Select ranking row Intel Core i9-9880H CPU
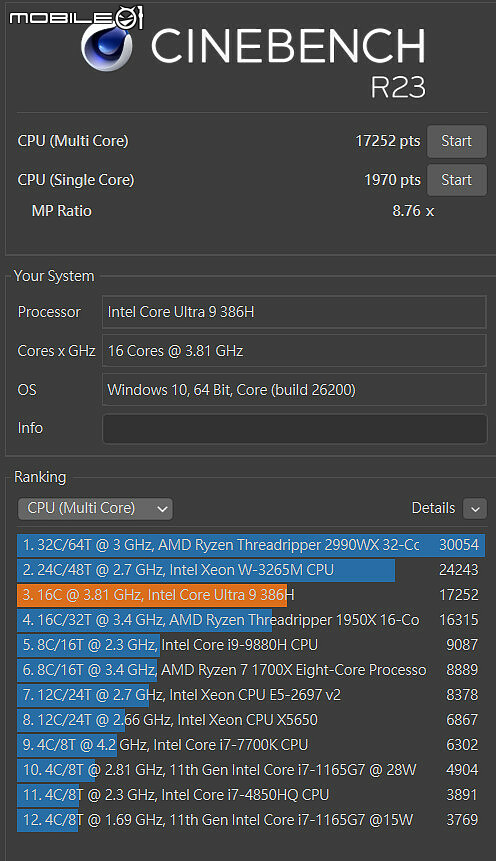This screenshot has height=861, width=496. (x=251, y=645)
